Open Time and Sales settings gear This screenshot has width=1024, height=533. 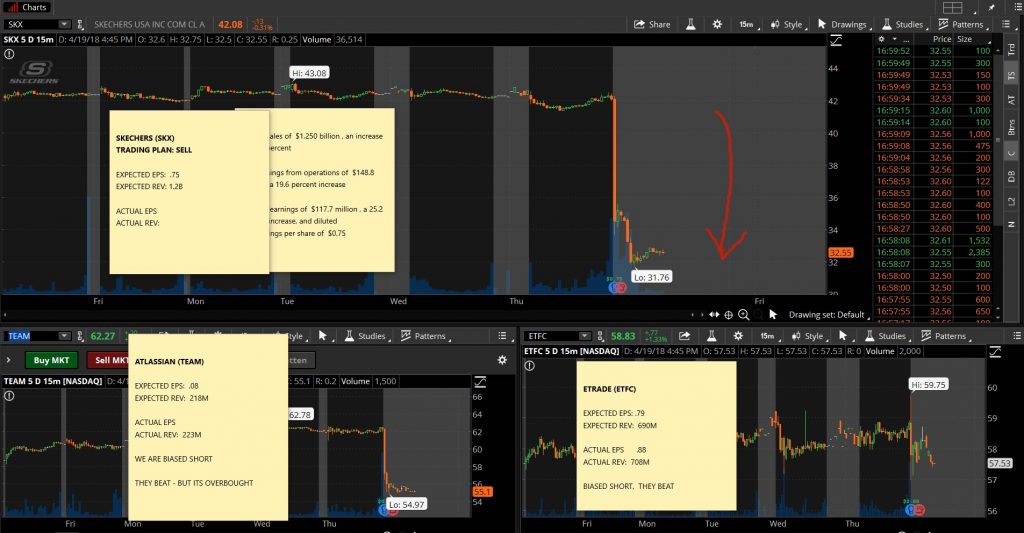(x=881, y=39)
